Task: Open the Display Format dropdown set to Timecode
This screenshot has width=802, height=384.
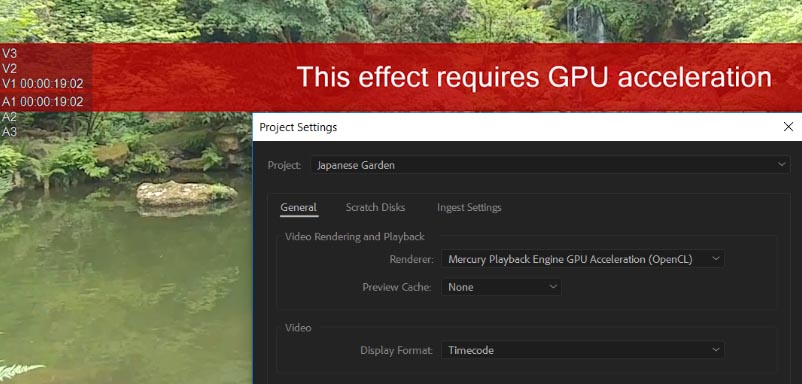Action: pyautogui.click(x=583, y=350)
